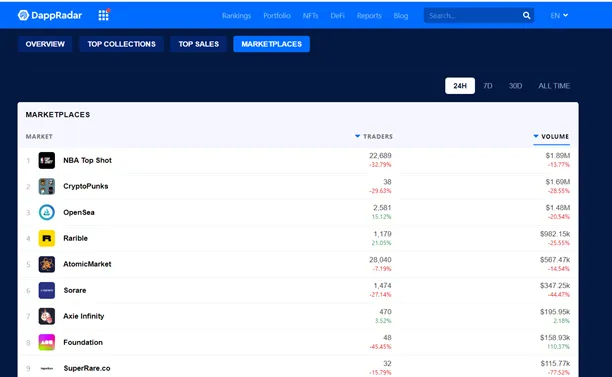Image resolution: width=612 pixels, height=377 pixels.
Task: Click CryptoPunks volume $1.69M
Action: tap(558, 182)
